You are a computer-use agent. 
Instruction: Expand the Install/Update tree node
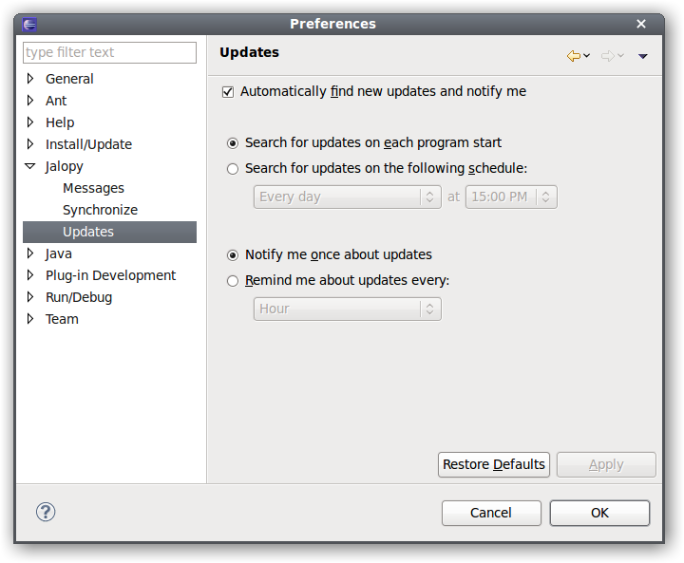pos(30,144)
